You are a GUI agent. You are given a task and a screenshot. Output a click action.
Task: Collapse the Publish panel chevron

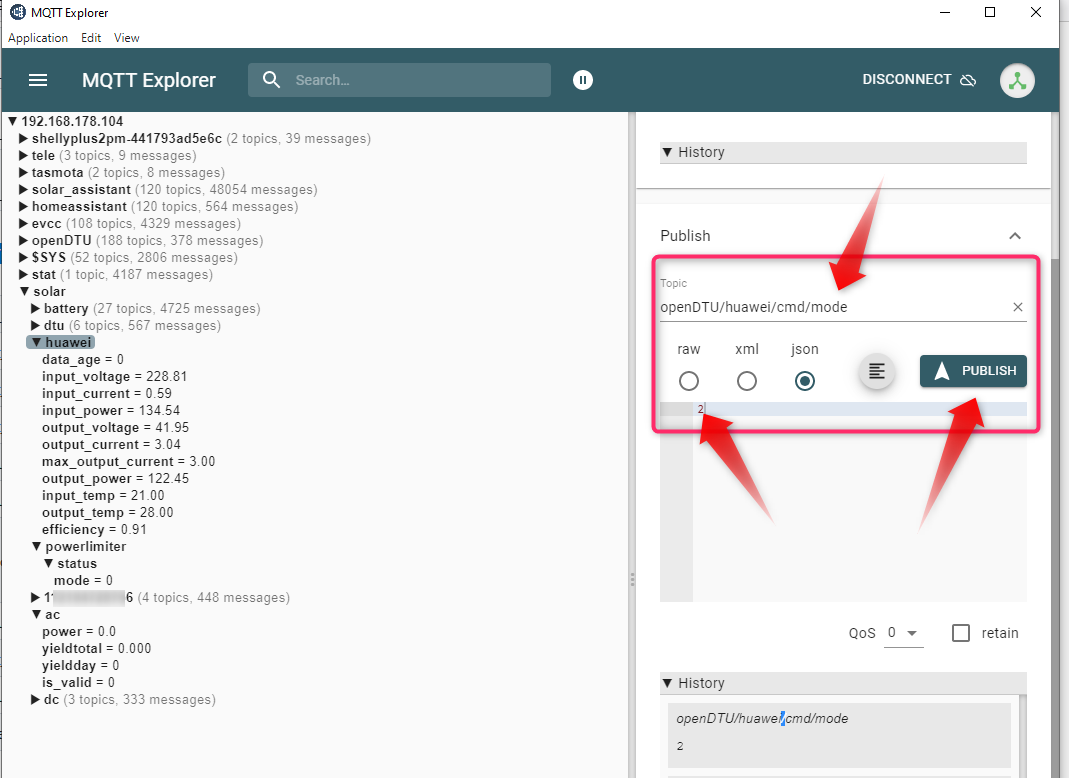coord(1014,236)
